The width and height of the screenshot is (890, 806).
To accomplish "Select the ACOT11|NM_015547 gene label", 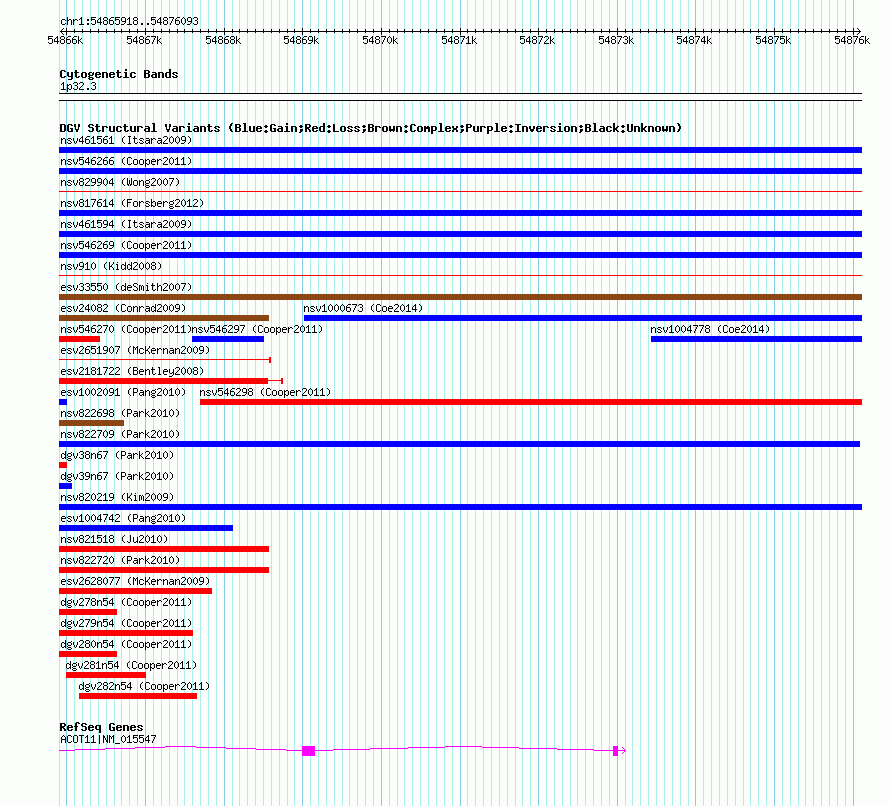I will [108, 739].
